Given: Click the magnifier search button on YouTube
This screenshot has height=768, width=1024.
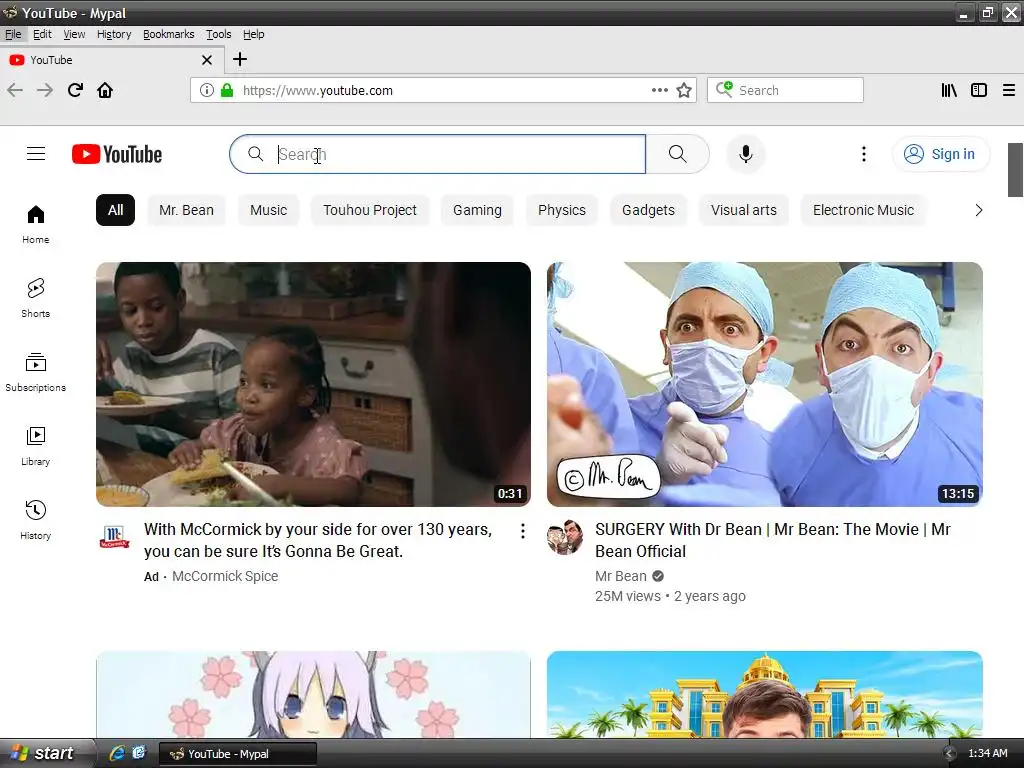Looking at the screenshot, I should point(677,154).
